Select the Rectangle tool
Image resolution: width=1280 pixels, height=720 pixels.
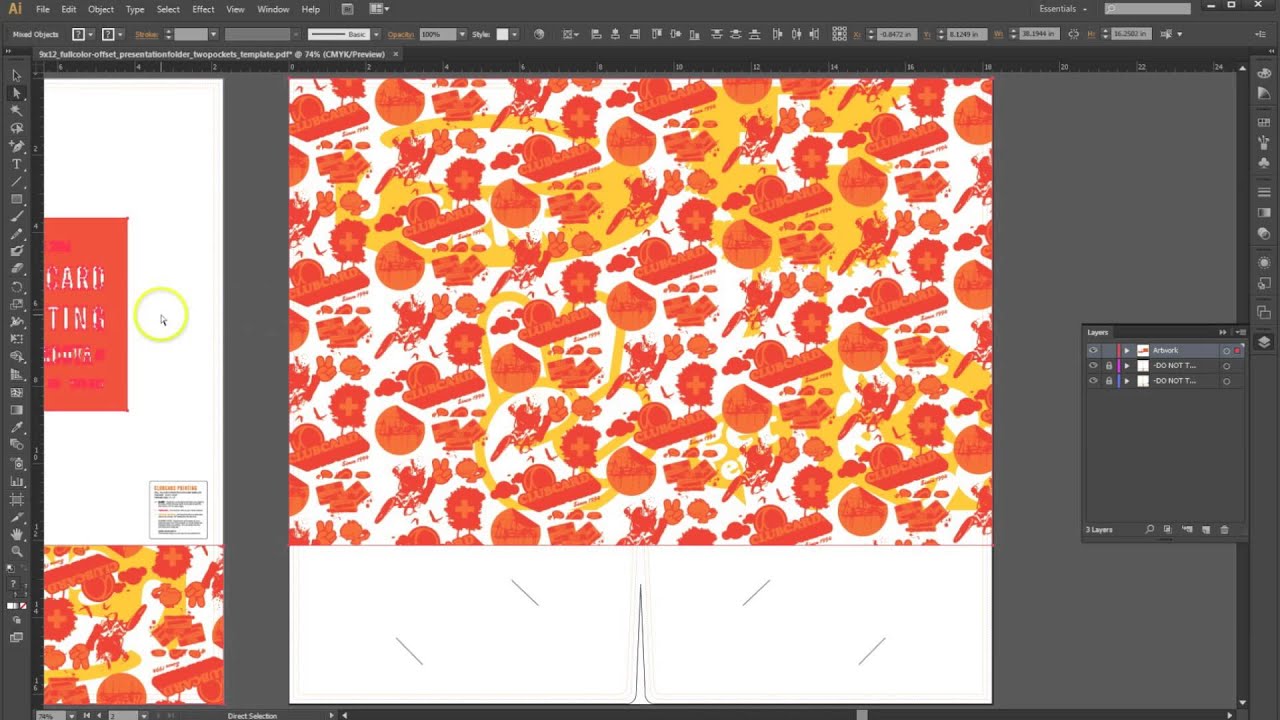coord(16,199)
